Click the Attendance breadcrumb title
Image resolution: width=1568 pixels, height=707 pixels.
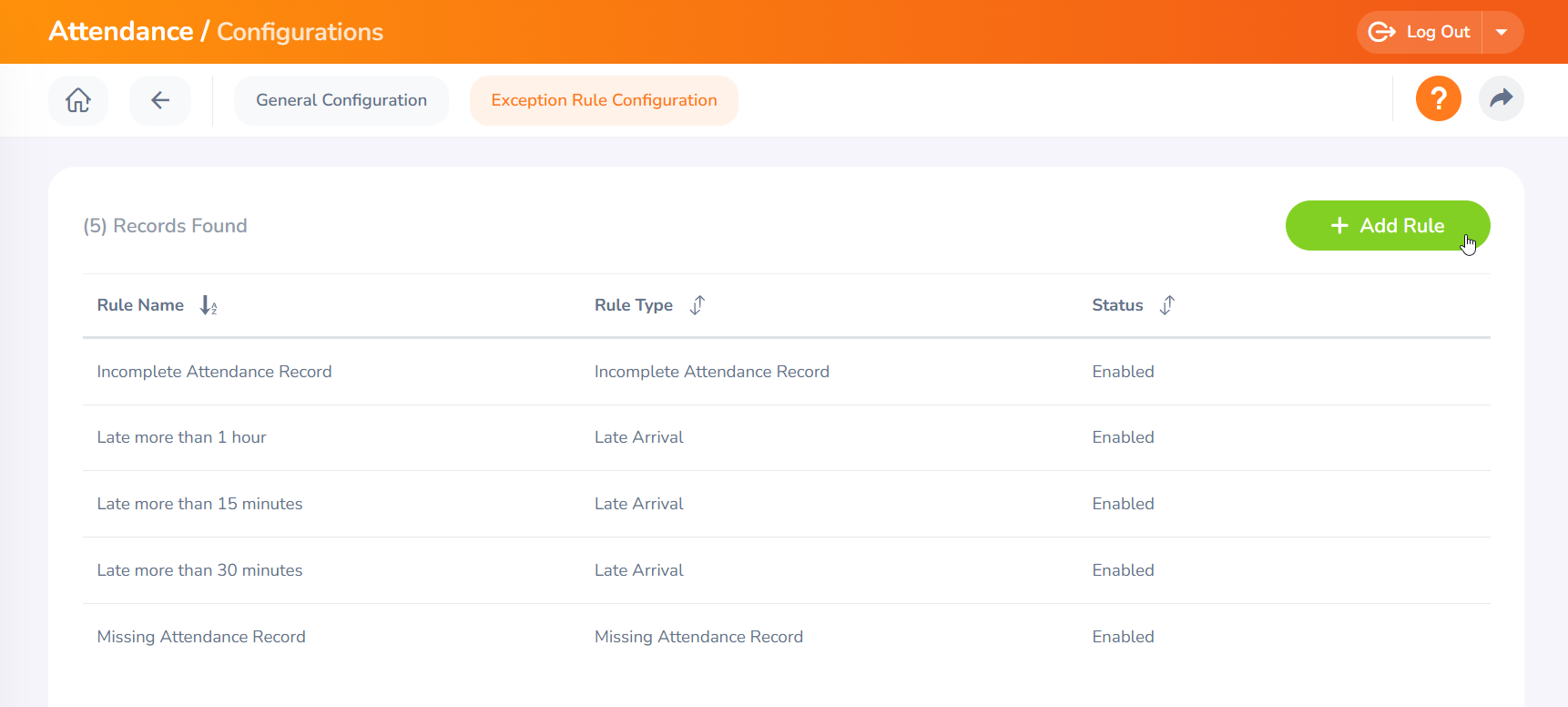click(121, 32)
